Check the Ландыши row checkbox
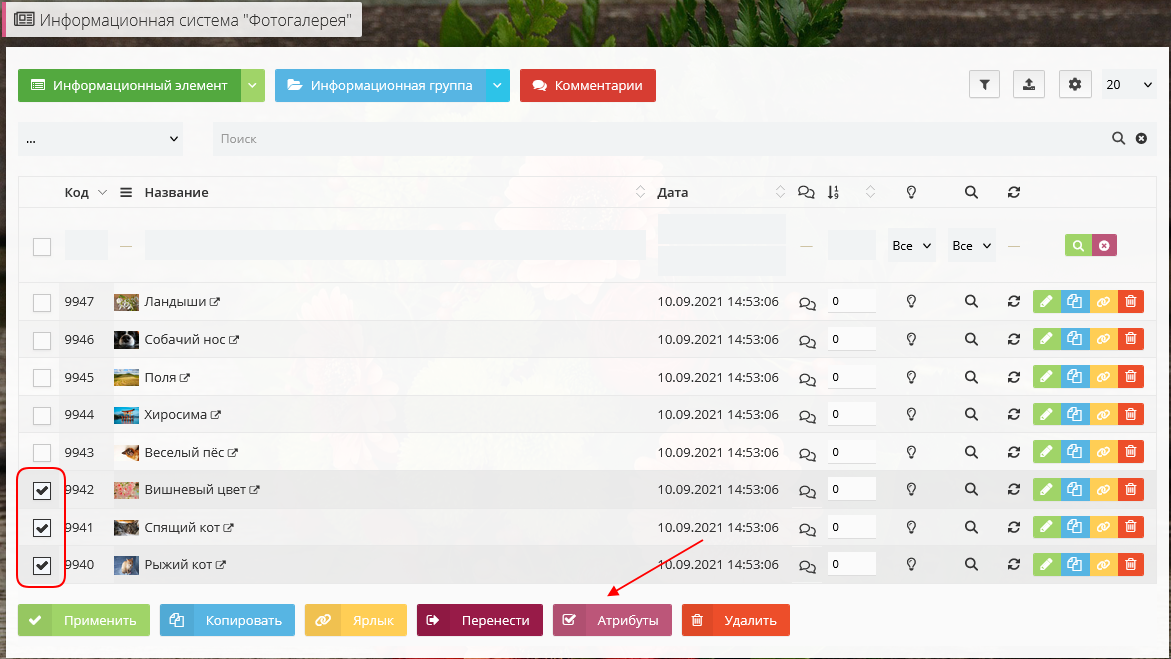This screenshot has height=659, width=1171. [x=42, y=302]
